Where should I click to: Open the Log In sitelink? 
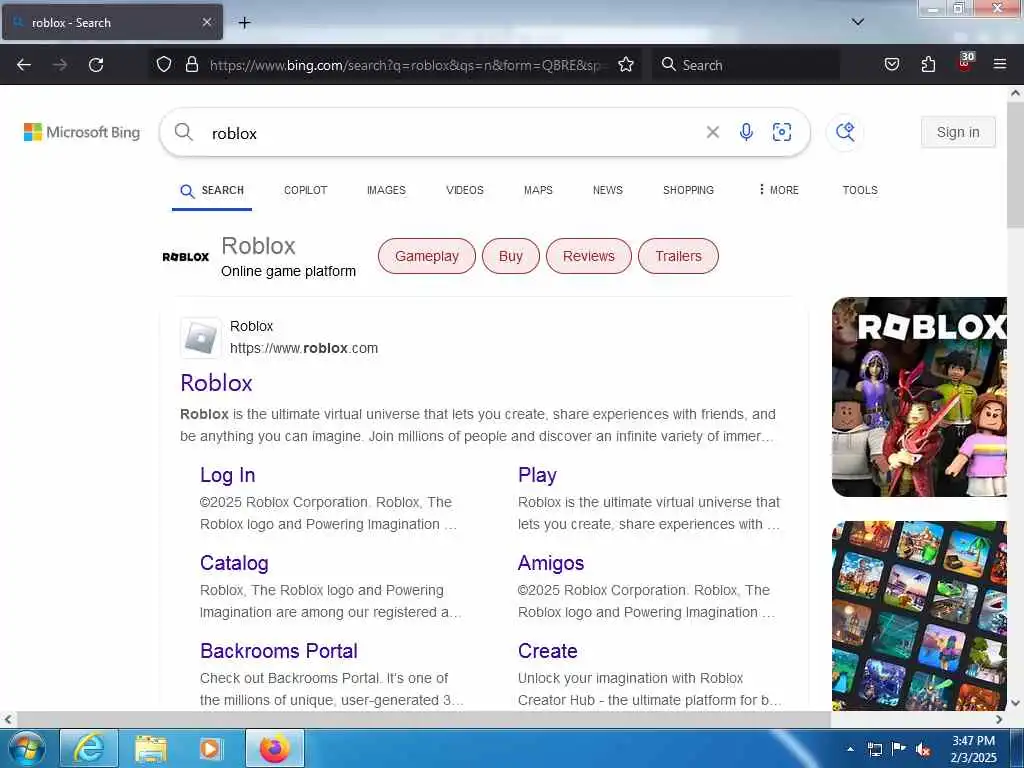(227, 475)
